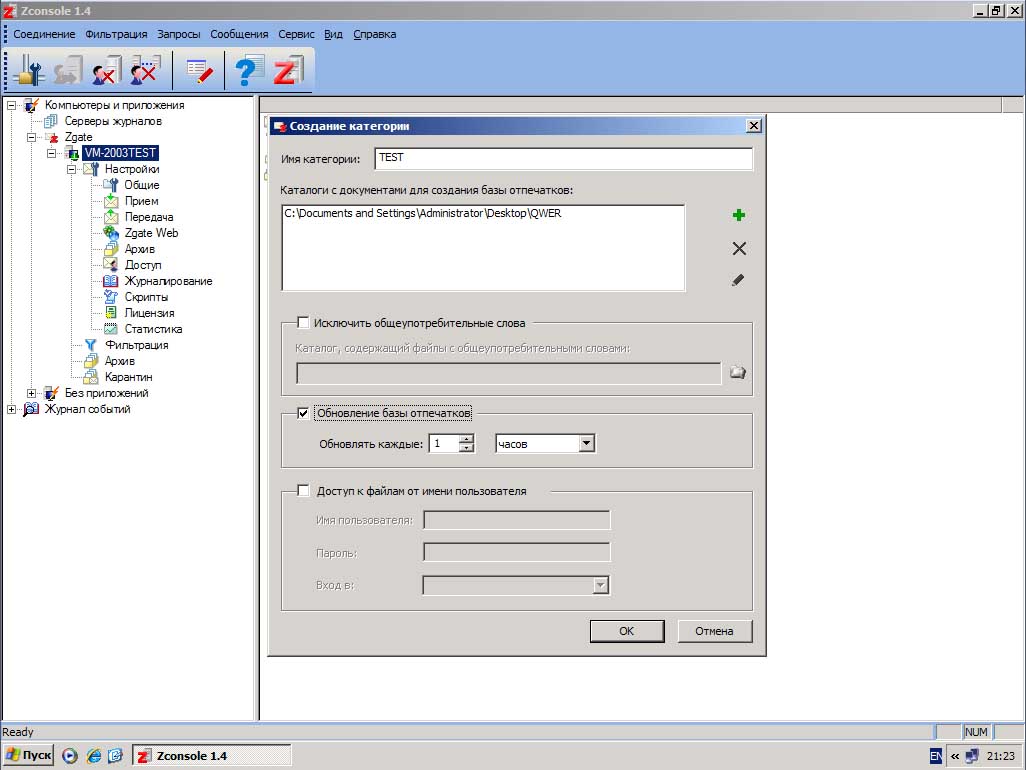Open the Запросы menu
Screen dimensions: 1026x770
179,35
